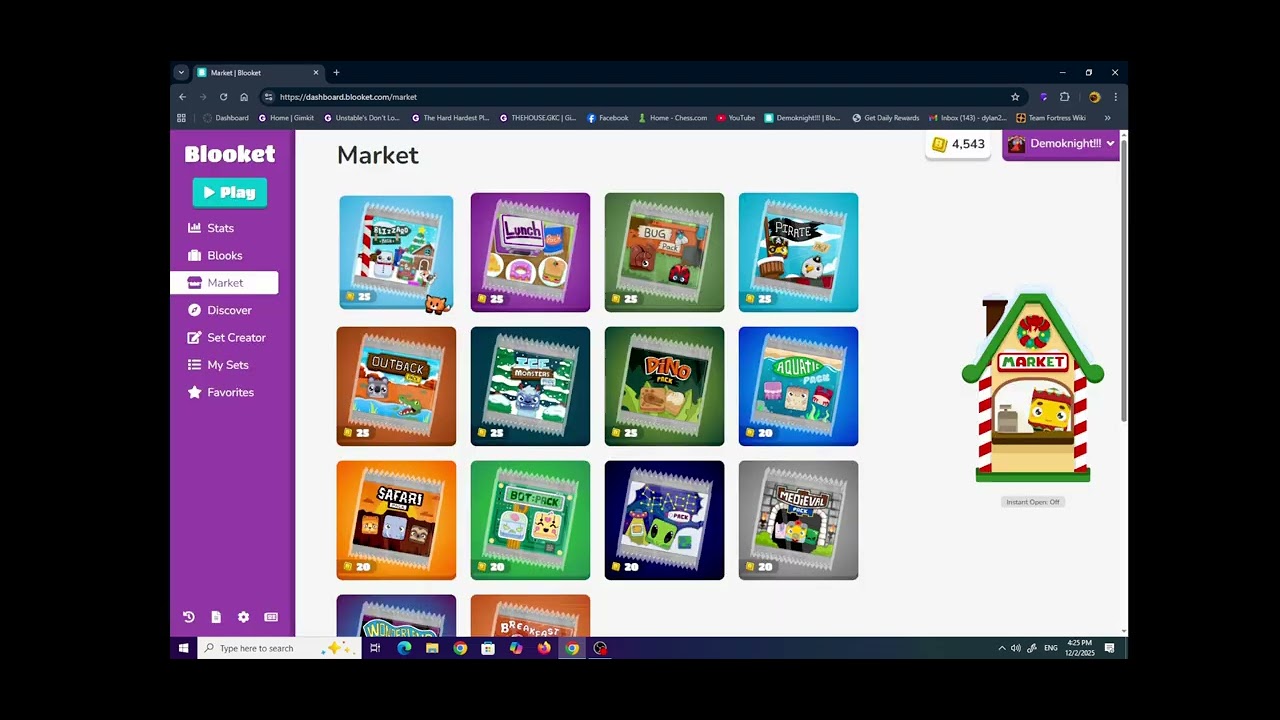Open the Home - Chess.com bookmark

[672, 118]
